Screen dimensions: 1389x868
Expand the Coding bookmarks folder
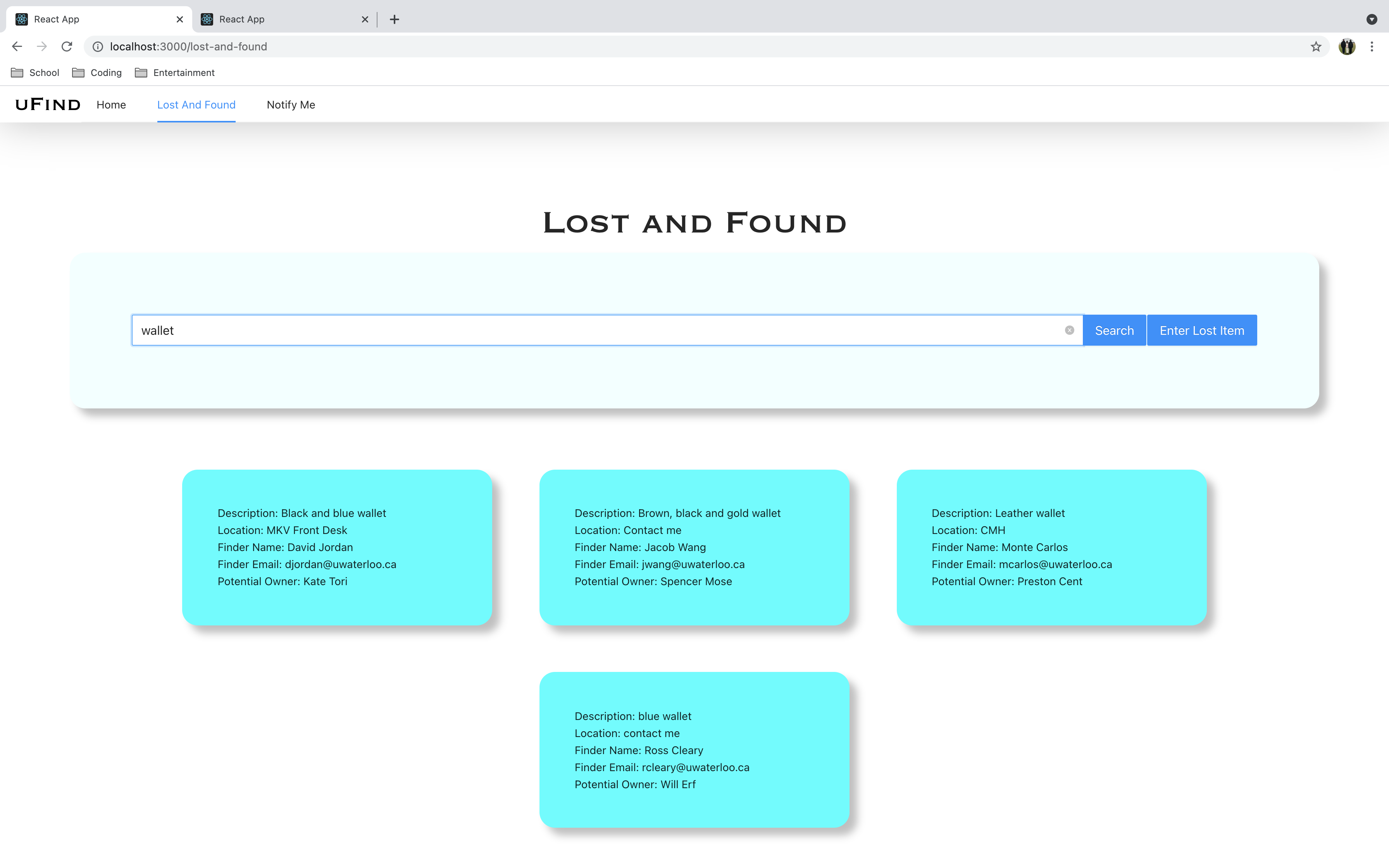click(97, 72)
